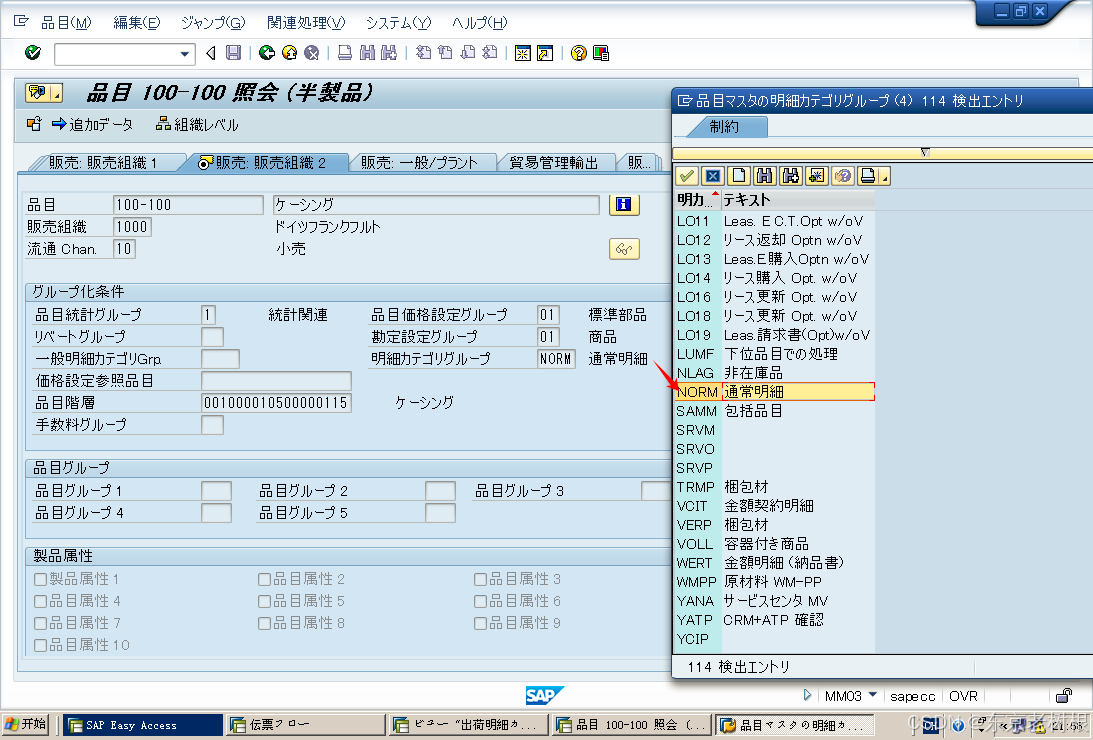Click the Cancel X icon in popup toolbar
This screenshot has width=1093, height=740.
(x=712, y=176)
